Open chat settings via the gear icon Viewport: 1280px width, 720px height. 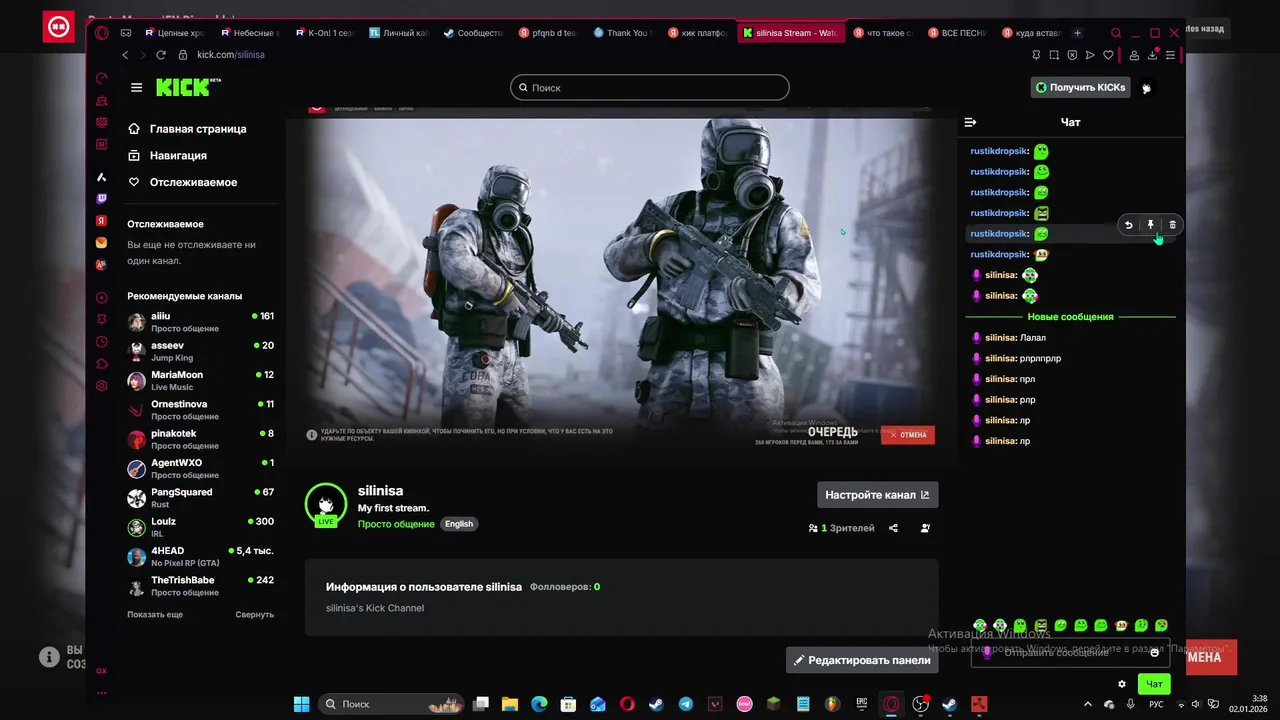[1122, 684]
